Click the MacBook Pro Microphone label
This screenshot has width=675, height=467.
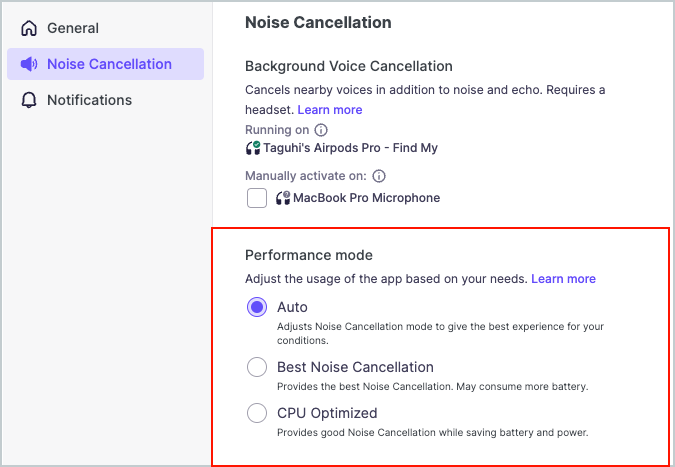[x=366, y=198]
